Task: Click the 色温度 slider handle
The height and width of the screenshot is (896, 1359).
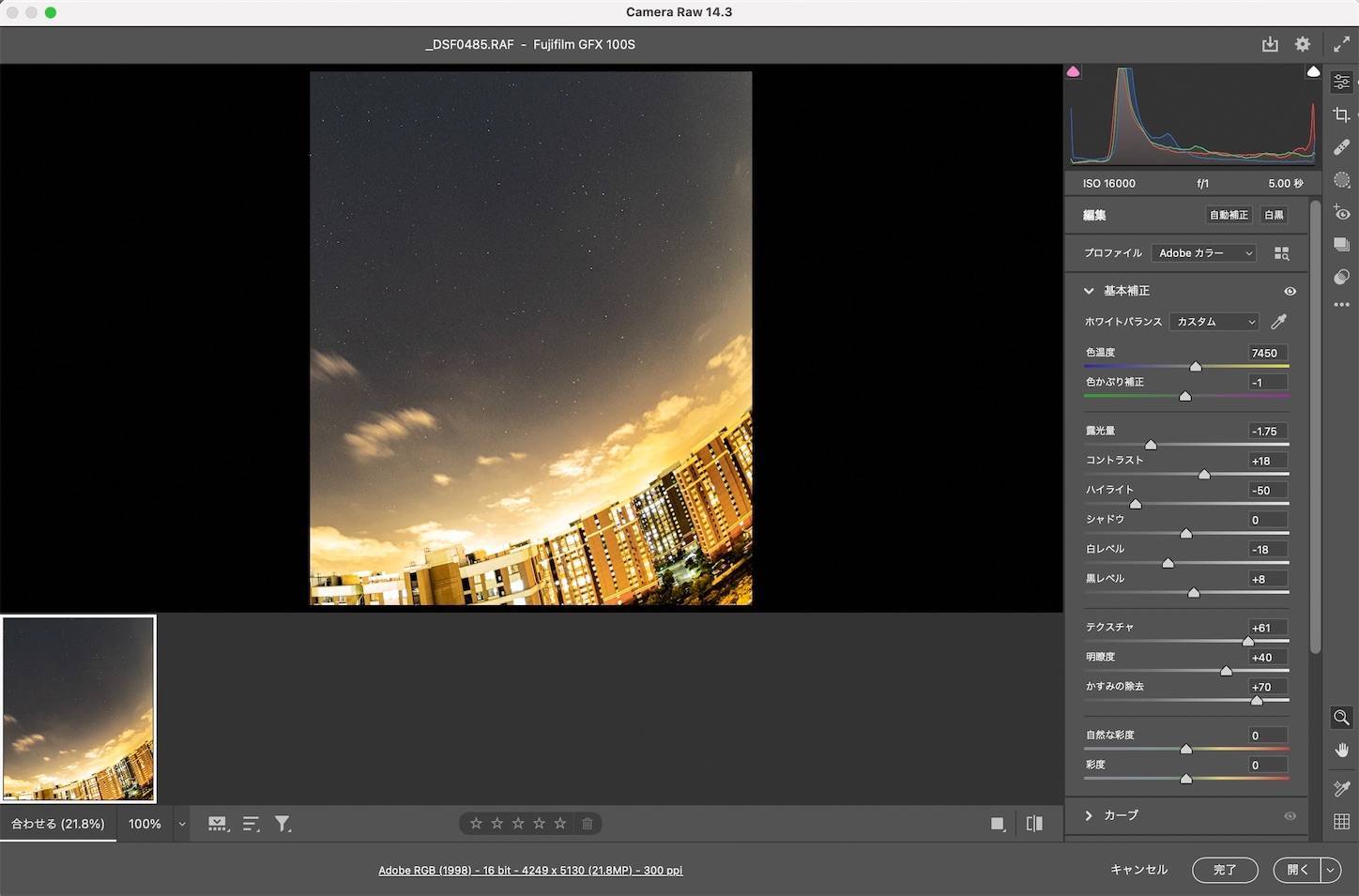Action: click(1196, 367)
